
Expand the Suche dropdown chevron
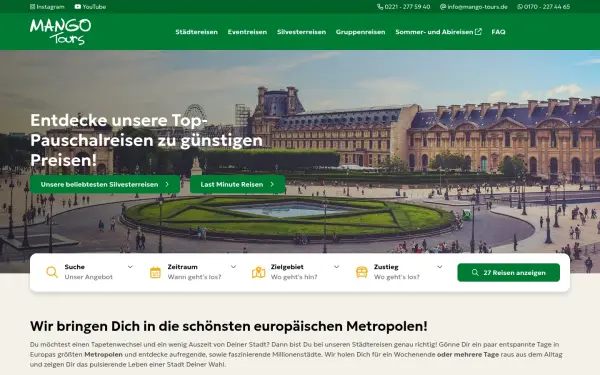[130, 267]
